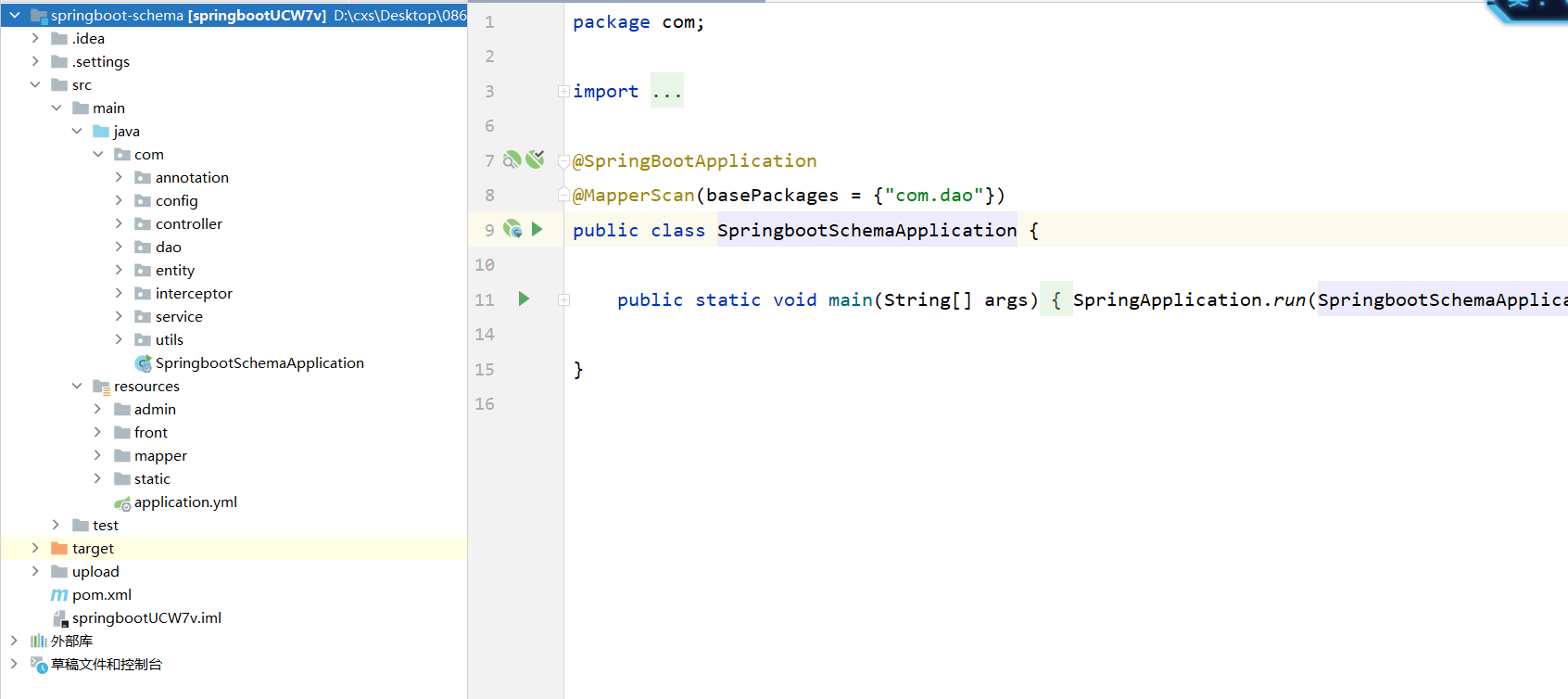Click the blue java source folder icon
1568x699 pixels.
tap(101, 132)
